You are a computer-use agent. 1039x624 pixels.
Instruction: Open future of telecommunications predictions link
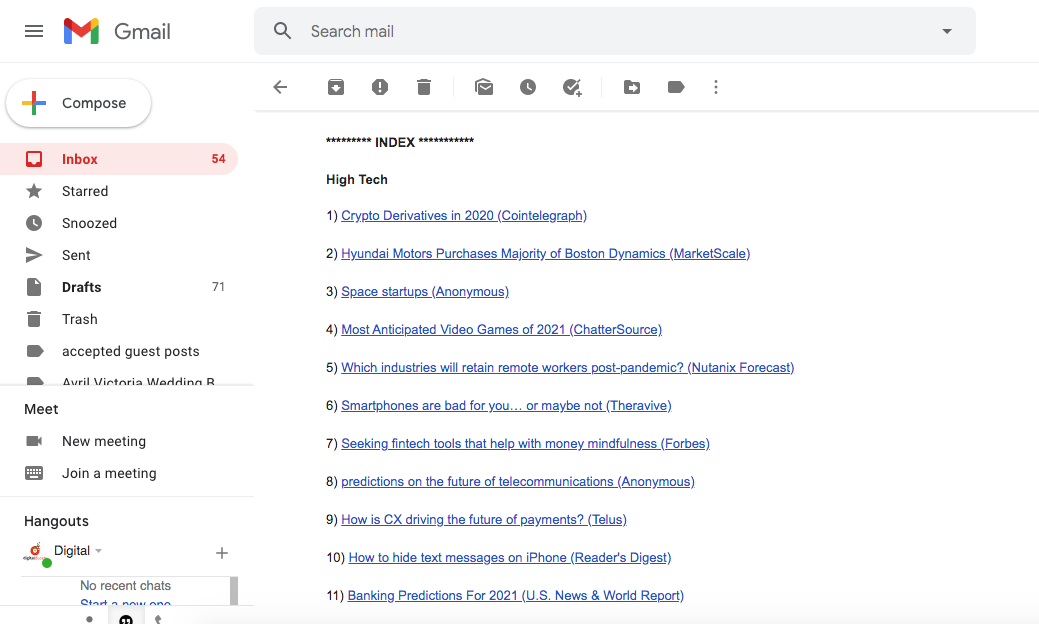(518, 482)
